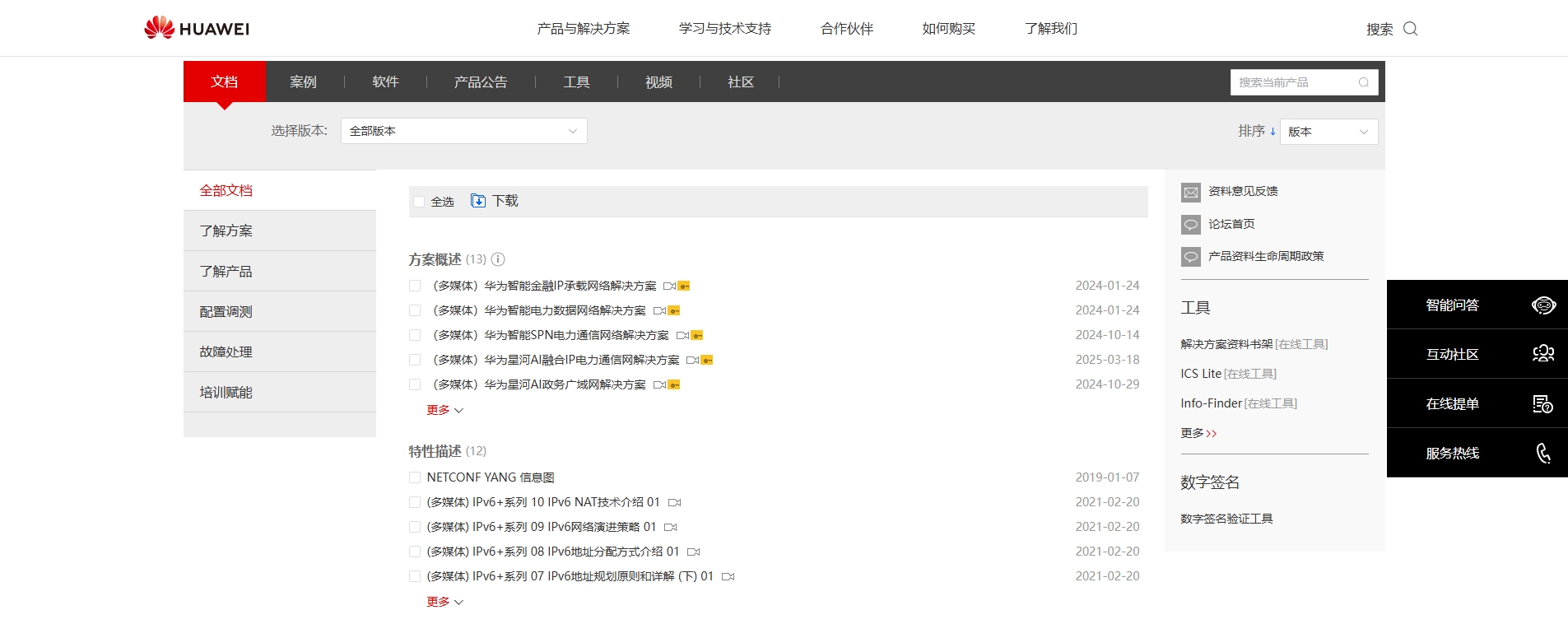
Task: Switch to the 社区 tab
Action: pos(741,81)
